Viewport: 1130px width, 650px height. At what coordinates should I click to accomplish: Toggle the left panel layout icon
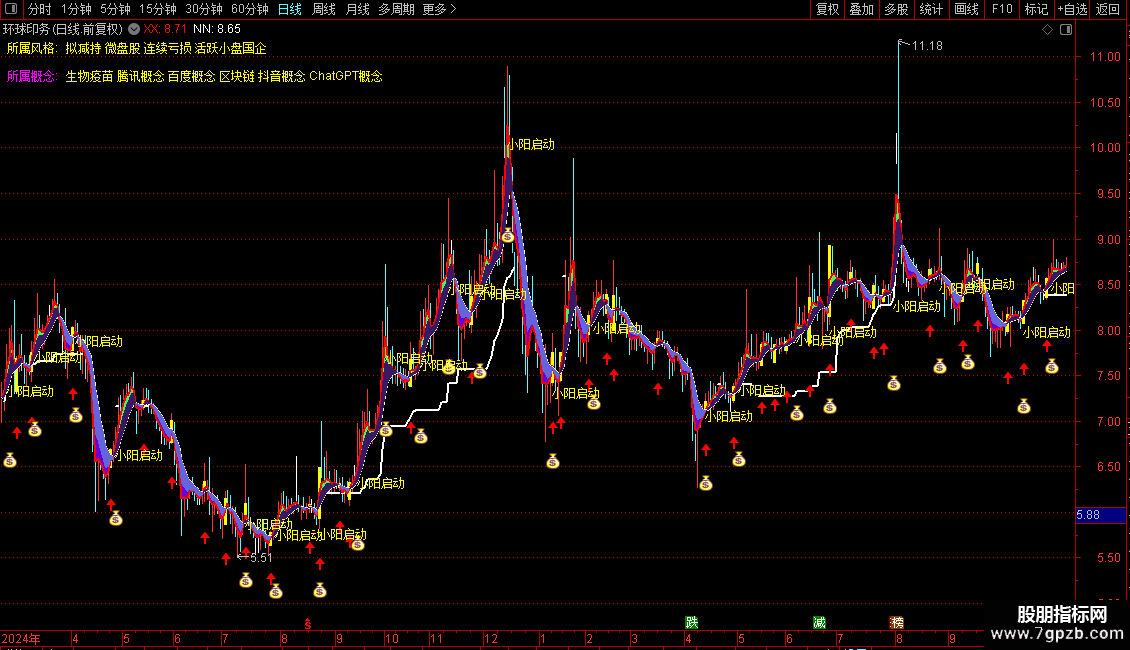[x=11, y=9]
